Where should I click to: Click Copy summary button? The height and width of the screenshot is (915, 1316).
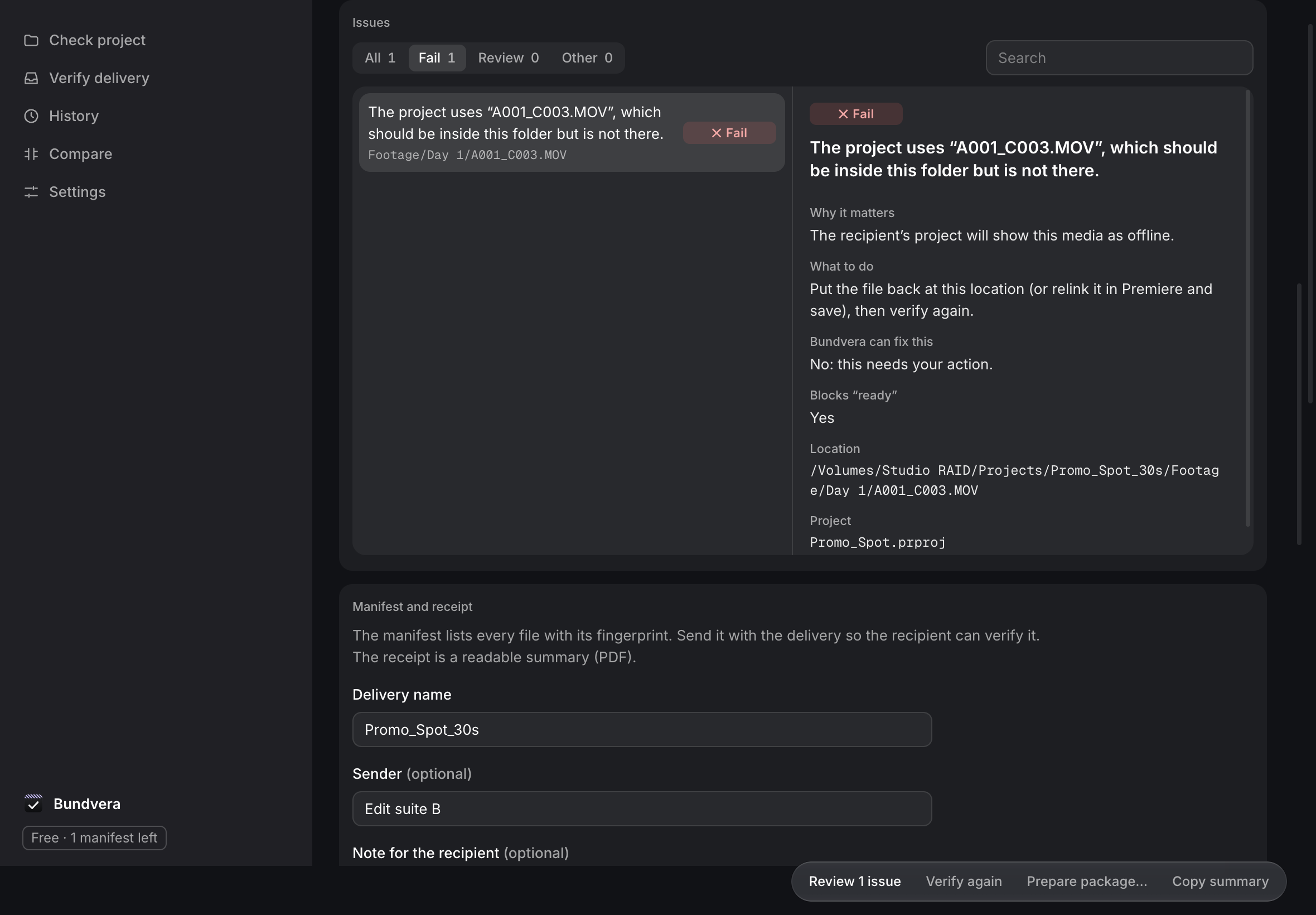1220,881
